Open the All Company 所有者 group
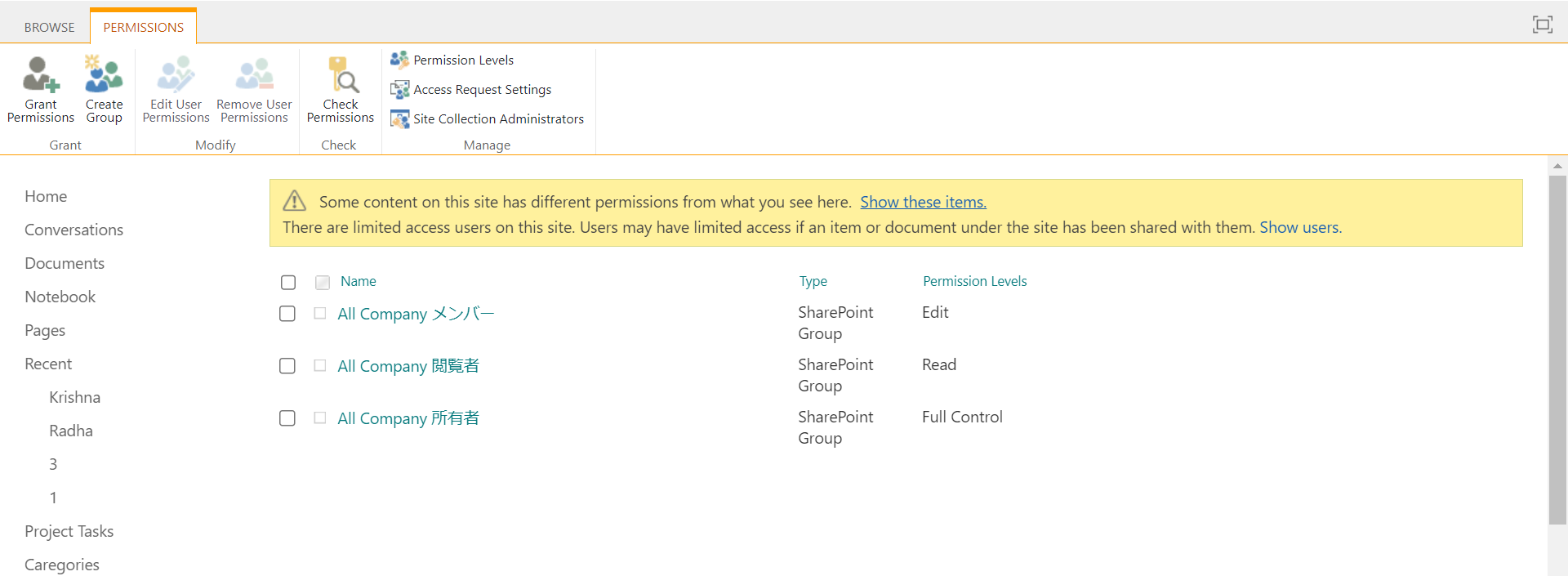 point(408,418)
